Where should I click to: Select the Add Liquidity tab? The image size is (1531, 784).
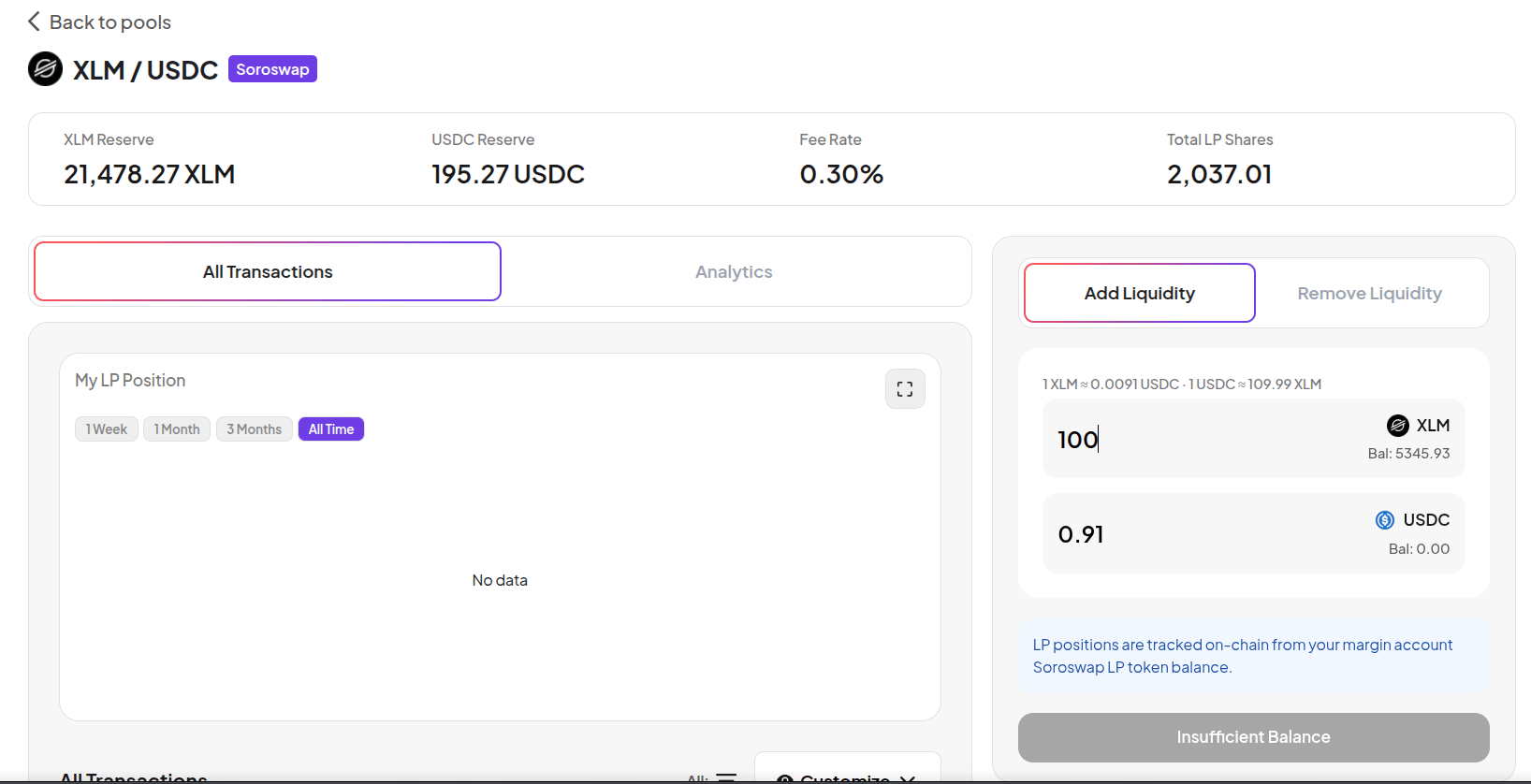point(1140,293)
